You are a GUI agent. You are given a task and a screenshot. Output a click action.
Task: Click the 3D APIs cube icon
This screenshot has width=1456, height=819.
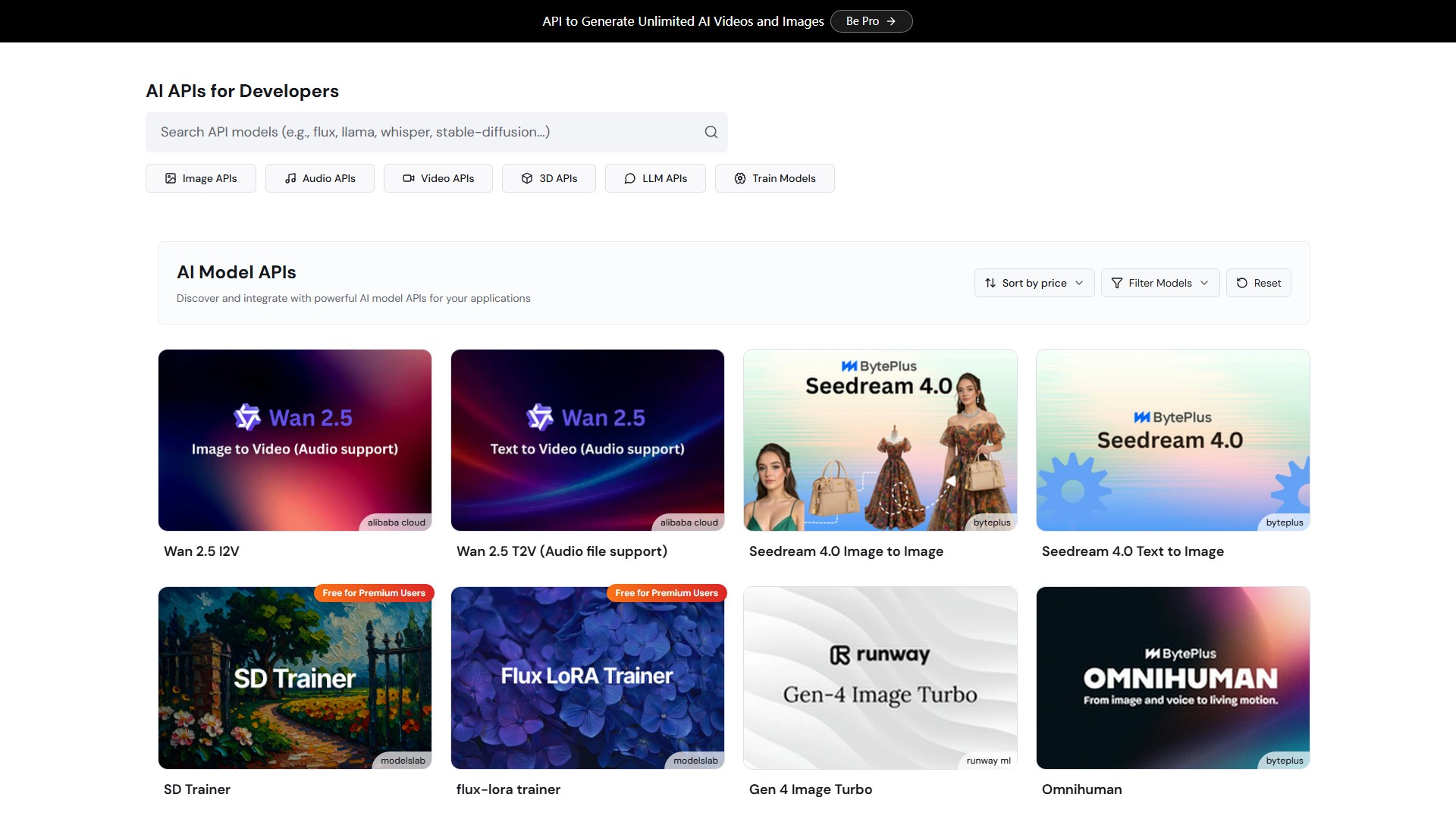click(527, 178)
